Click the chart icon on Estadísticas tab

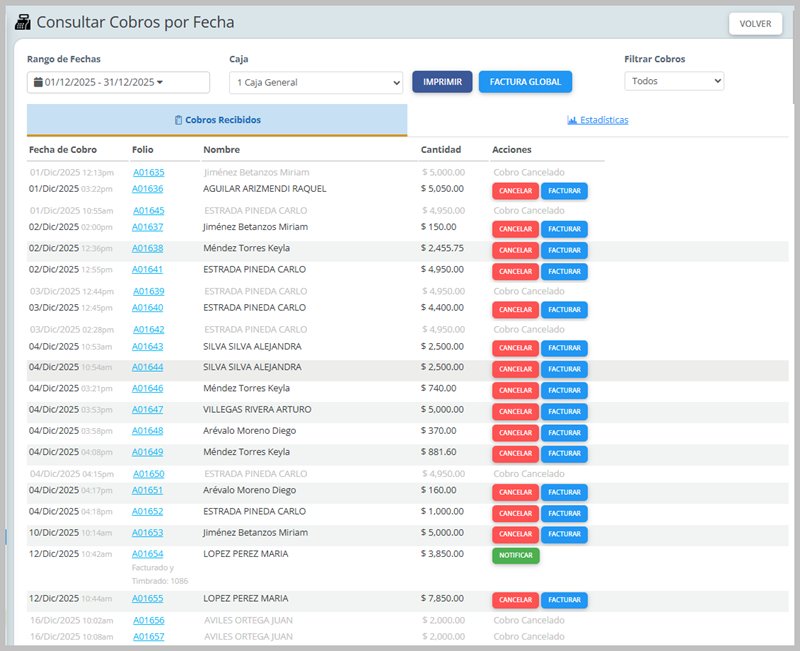point(572,120)
